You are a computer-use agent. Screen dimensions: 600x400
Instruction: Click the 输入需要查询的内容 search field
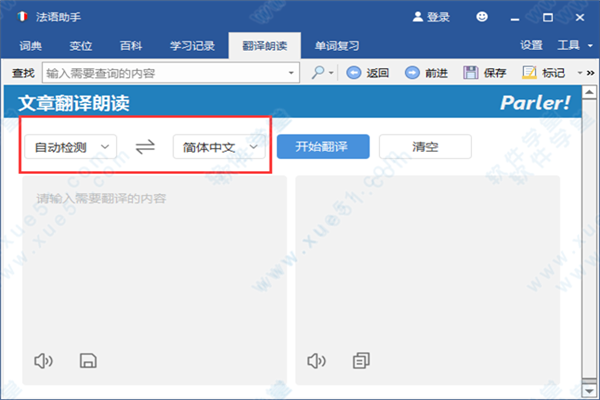pos(171,73)
